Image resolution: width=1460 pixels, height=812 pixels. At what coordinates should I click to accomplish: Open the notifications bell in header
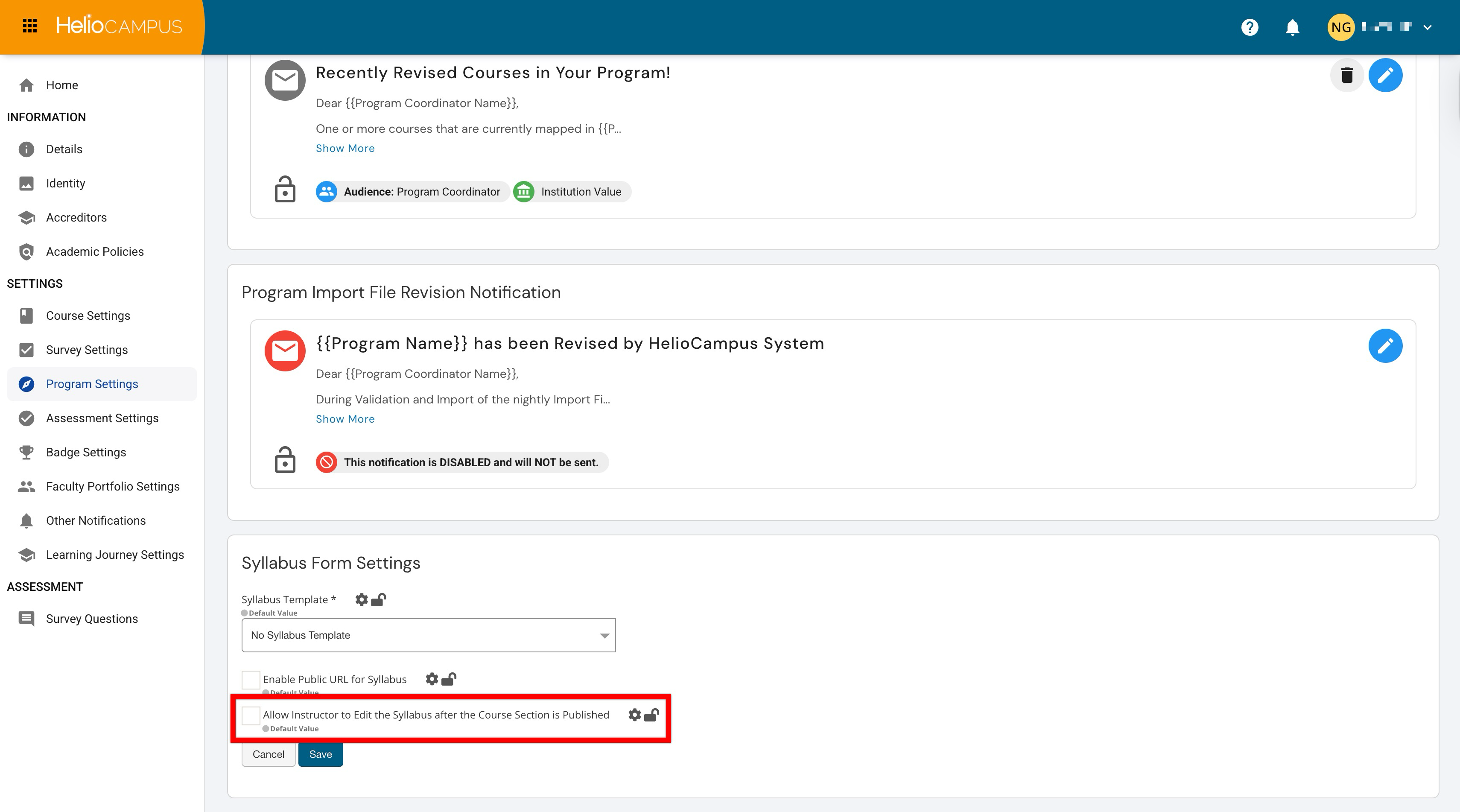1292,27
